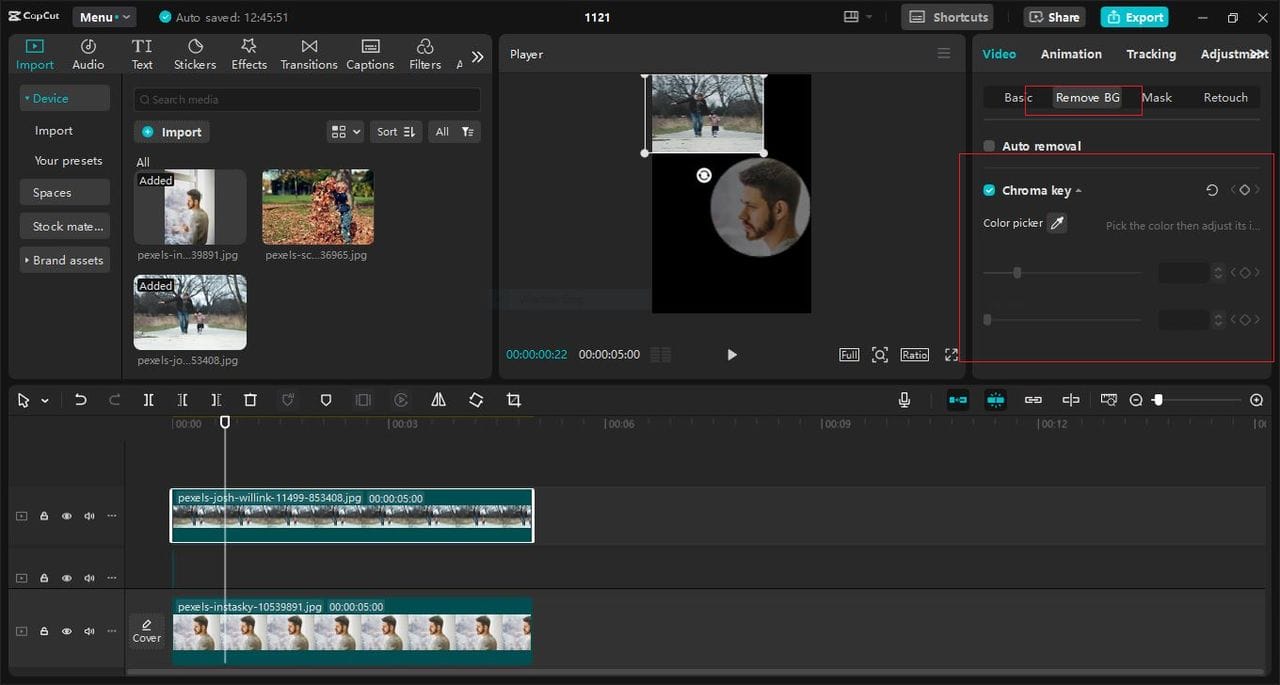
Task: Select the pexels-sc...36965.jpg thumbnail
Action: (x=317, y=207)
